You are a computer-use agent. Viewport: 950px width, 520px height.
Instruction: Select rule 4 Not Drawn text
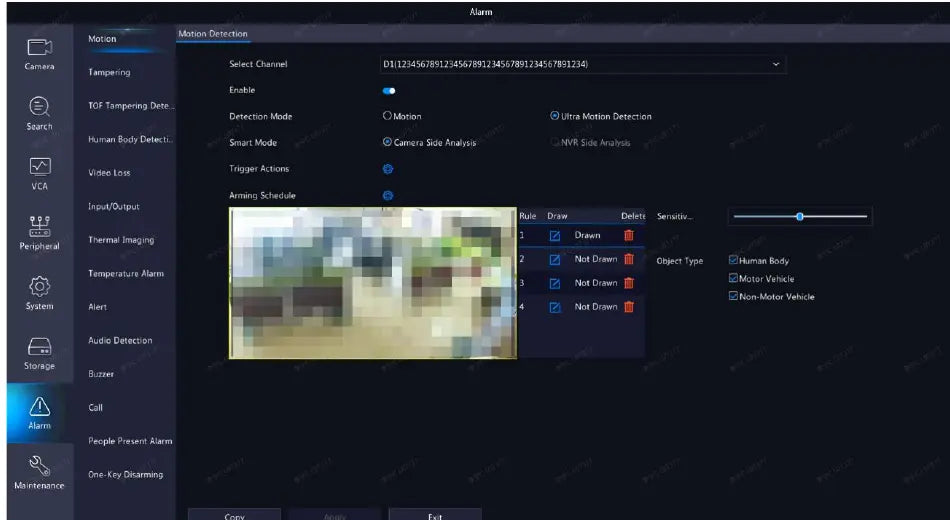pos(596,307)
